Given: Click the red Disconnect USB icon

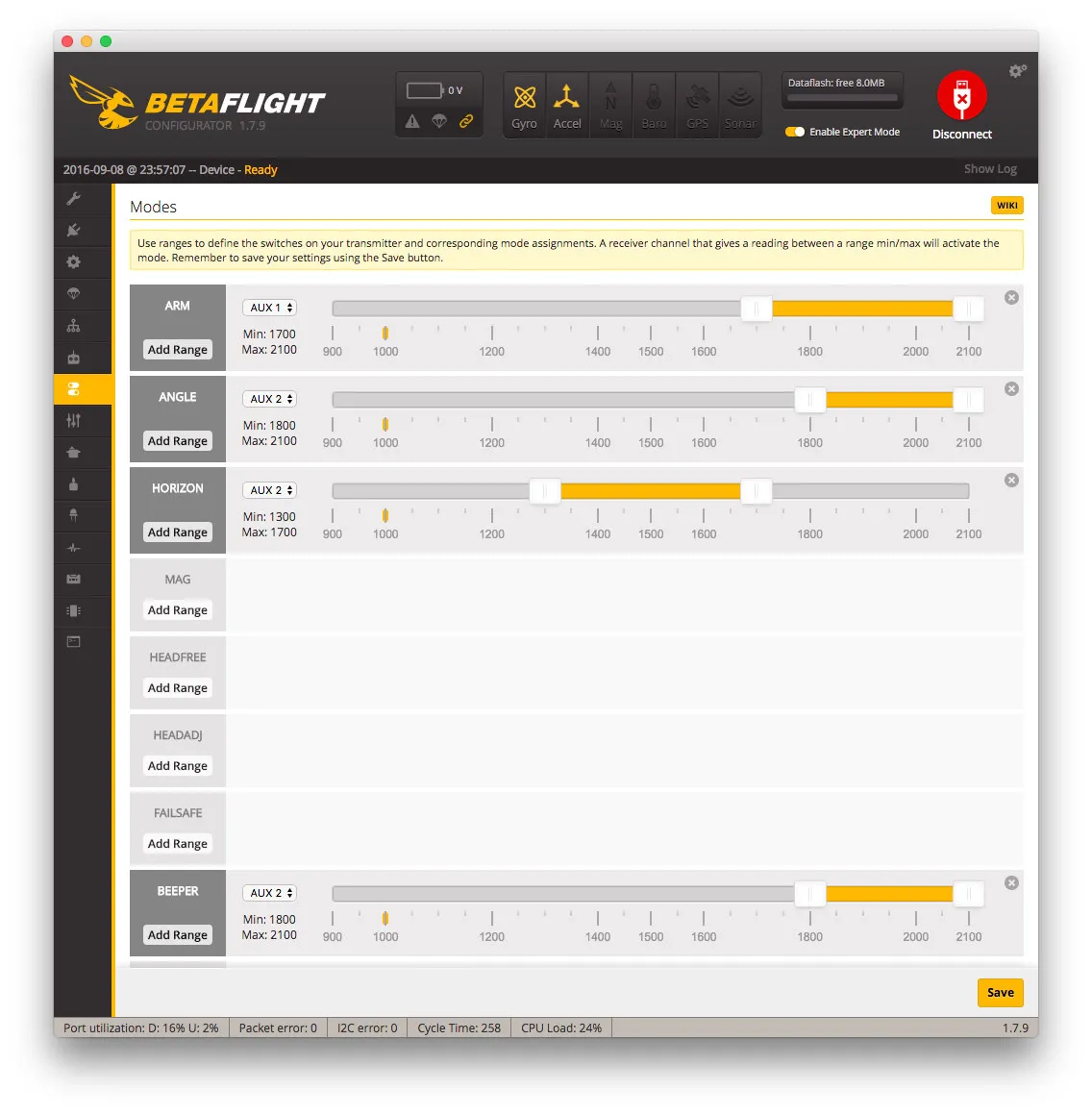Looking at the screenshot, I should (961, 96).
